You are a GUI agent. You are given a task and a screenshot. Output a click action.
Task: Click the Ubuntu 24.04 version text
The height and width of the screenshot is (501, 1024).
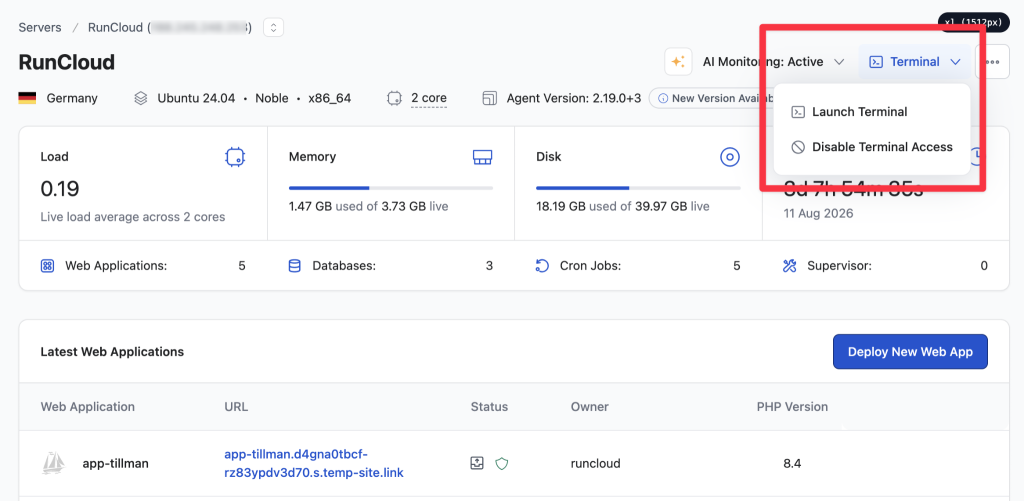[196, 99]
